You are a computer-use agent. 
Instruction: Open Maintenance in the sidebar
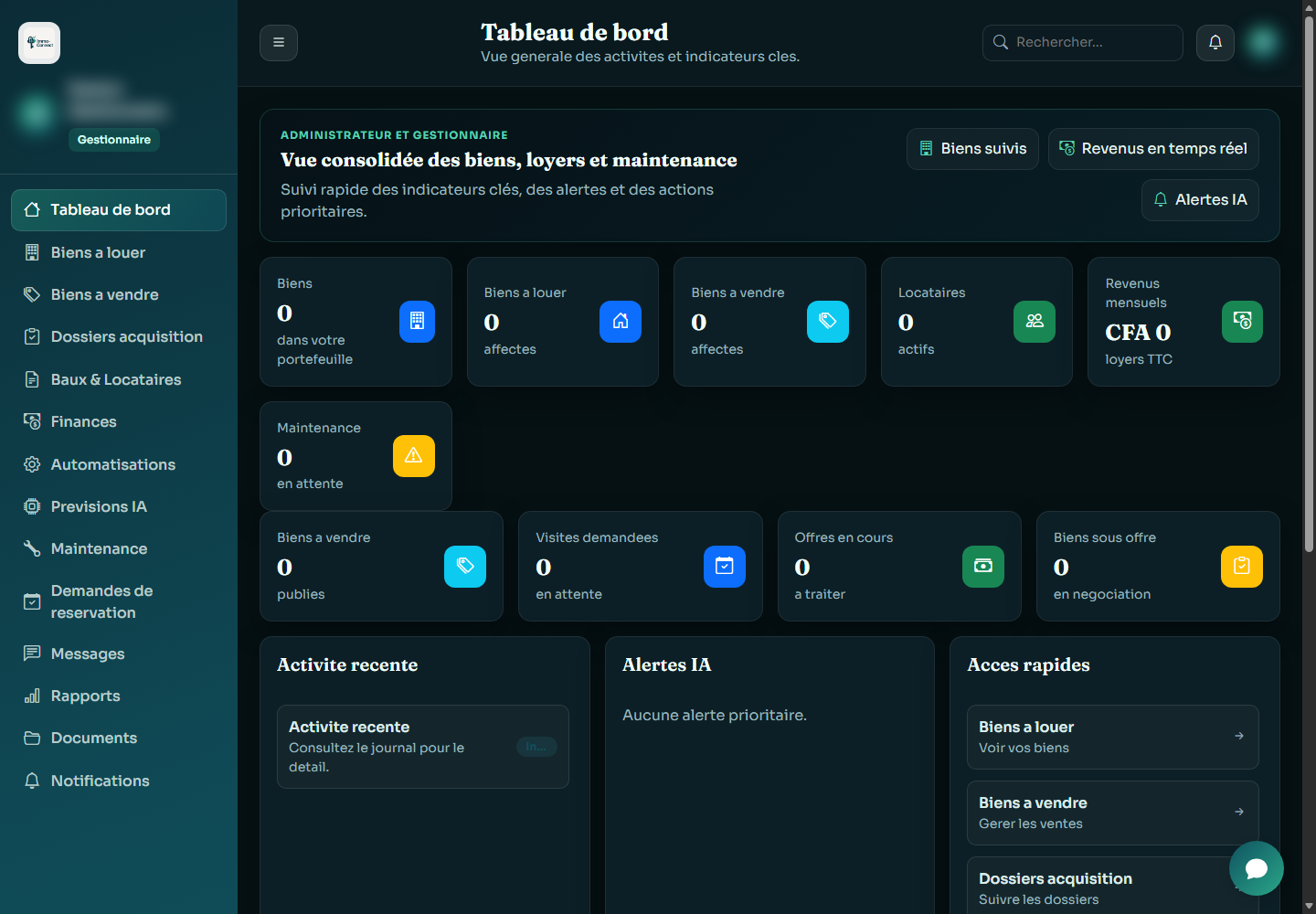(x=119, y=548)
